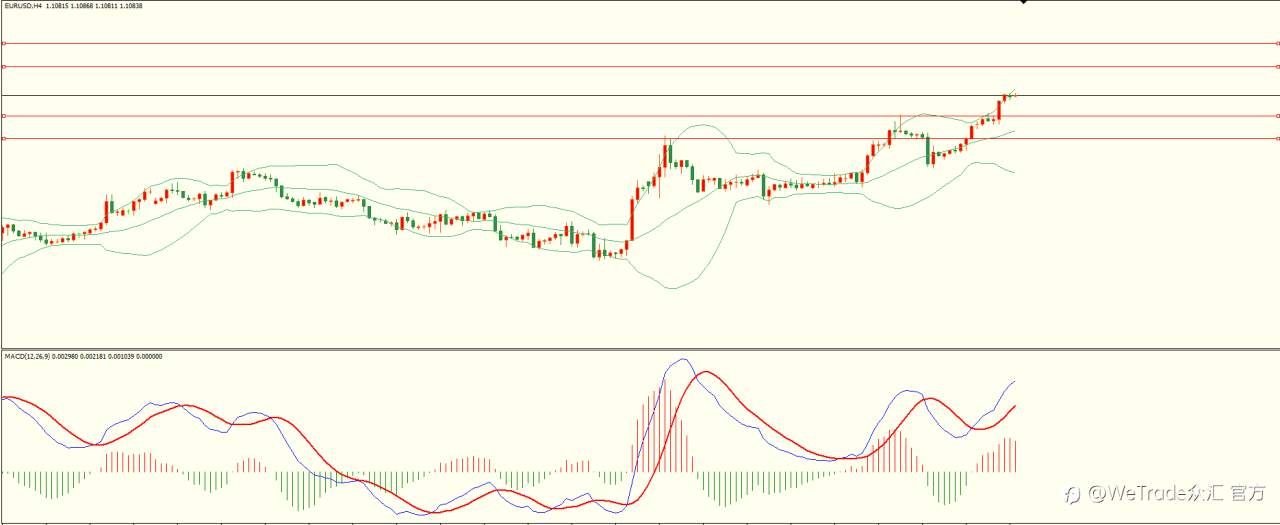Select the close price value 1.10838
The width and height of the screenshot is (1280, 525).
pyautogui.click(x=131, y=6)
